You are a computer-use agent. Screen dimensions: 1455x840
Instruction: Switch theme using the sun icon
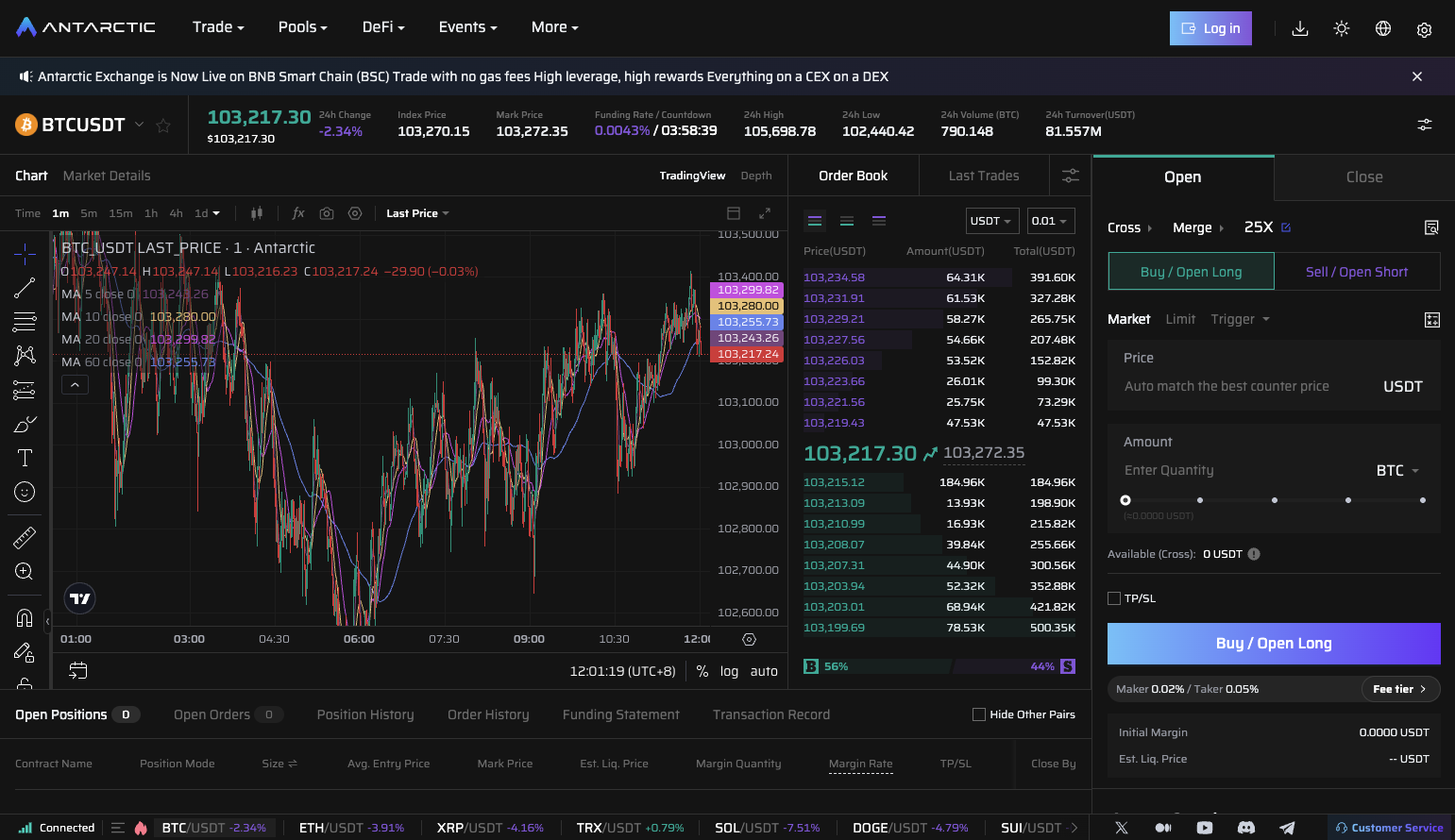coord(1342,28)
